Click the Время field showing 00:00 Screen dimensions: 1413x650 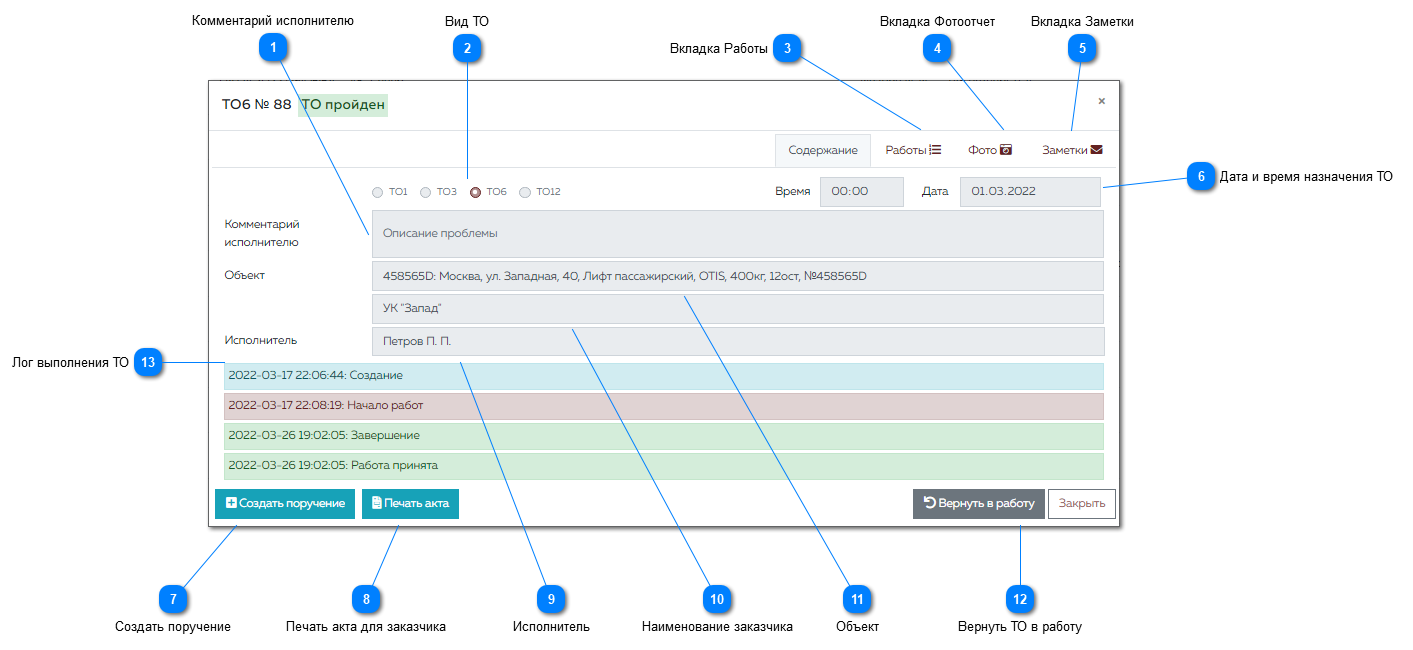(862, 192)
